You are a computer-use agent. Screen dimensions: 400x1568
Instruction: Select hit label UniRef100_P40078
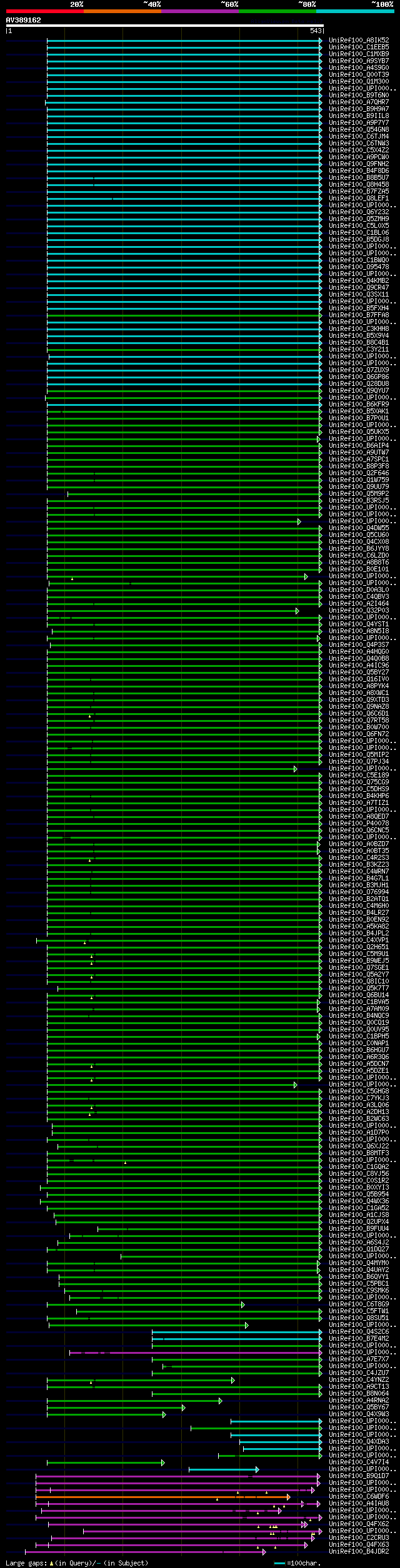click(359, 823)
